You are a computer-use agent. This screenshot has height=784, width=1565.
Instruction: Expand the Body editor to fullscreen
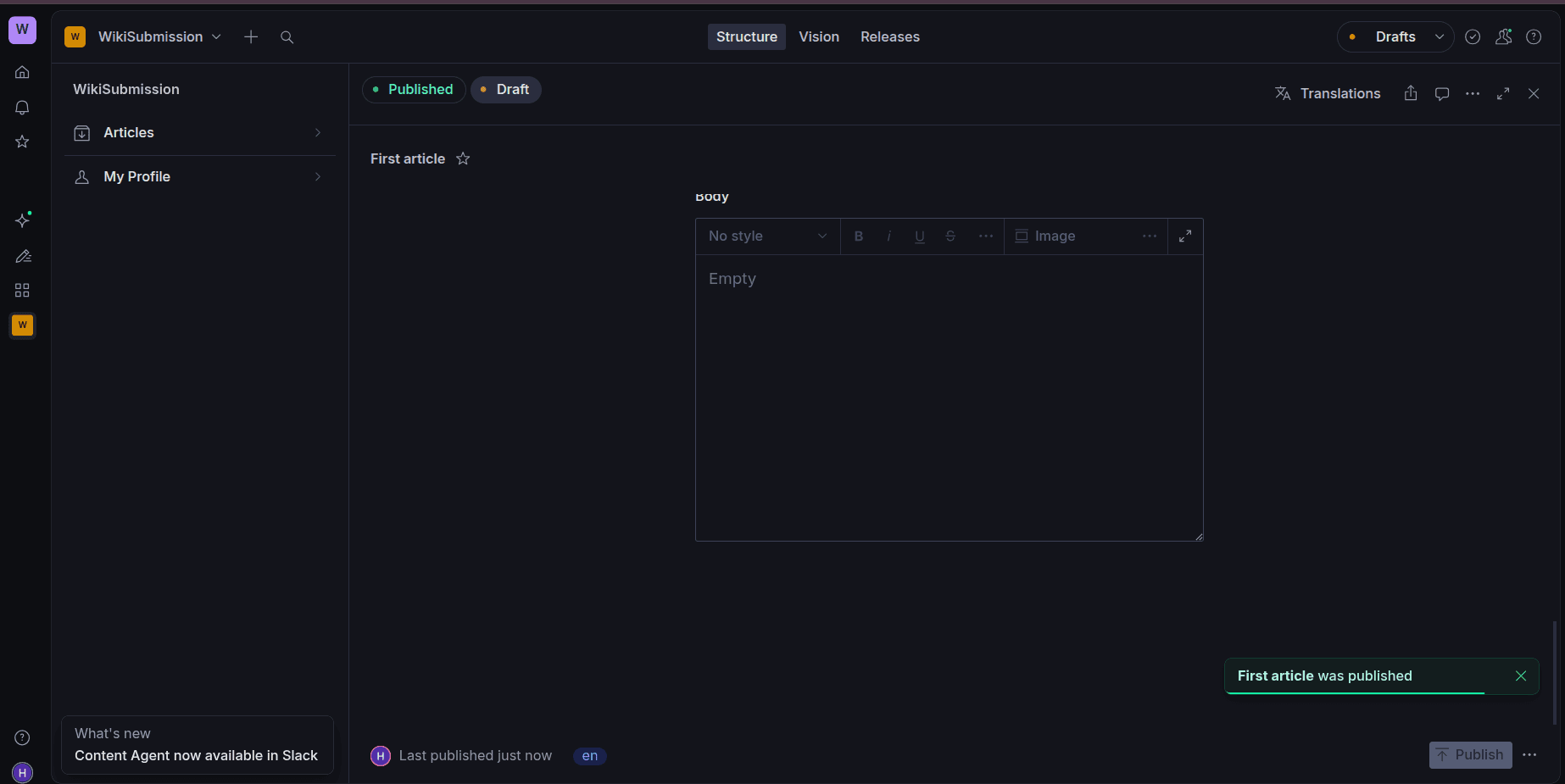click(x=1185, y=236)
